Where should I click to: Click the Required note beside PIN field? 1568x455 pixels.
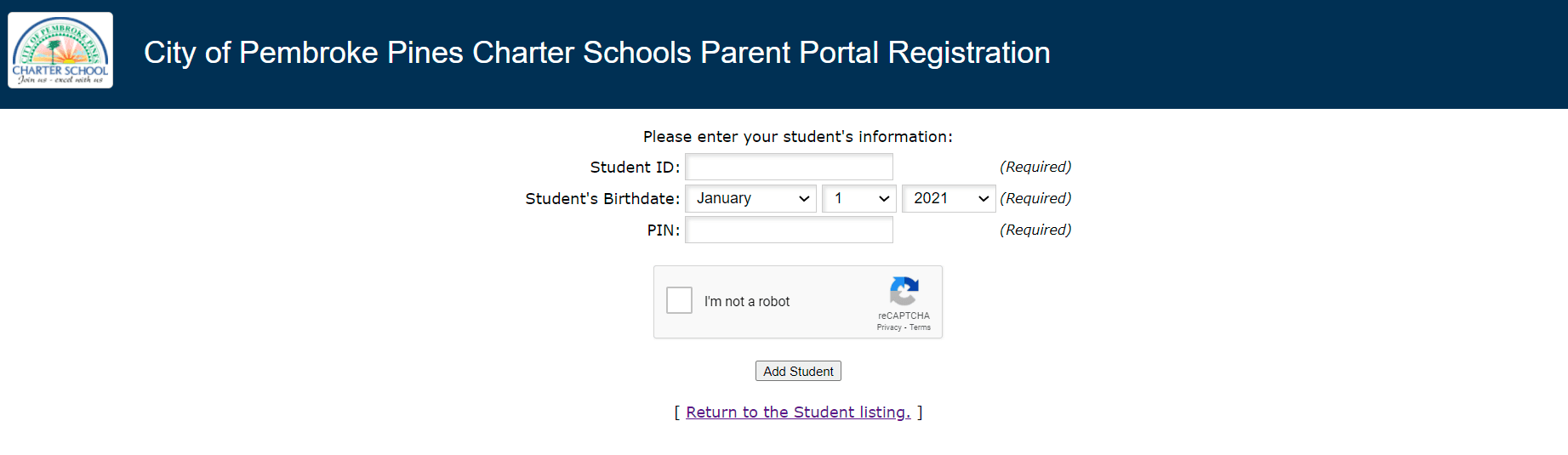click(x=1035, y=230)
